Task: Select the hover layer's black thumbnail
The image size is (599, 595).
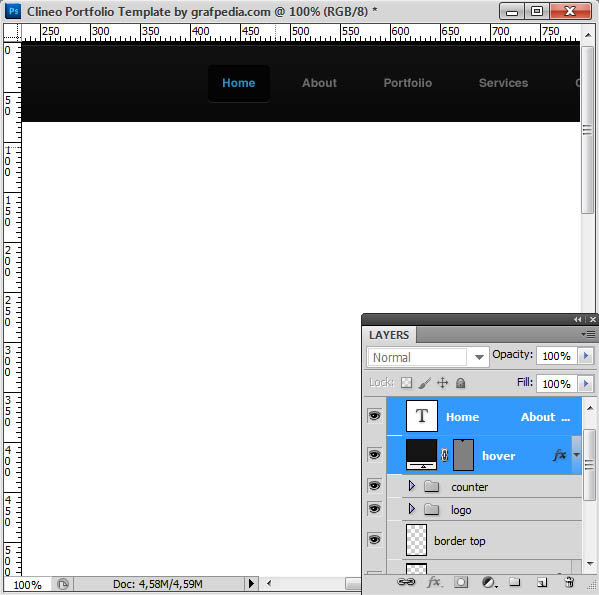Action: tap(422, 454)
